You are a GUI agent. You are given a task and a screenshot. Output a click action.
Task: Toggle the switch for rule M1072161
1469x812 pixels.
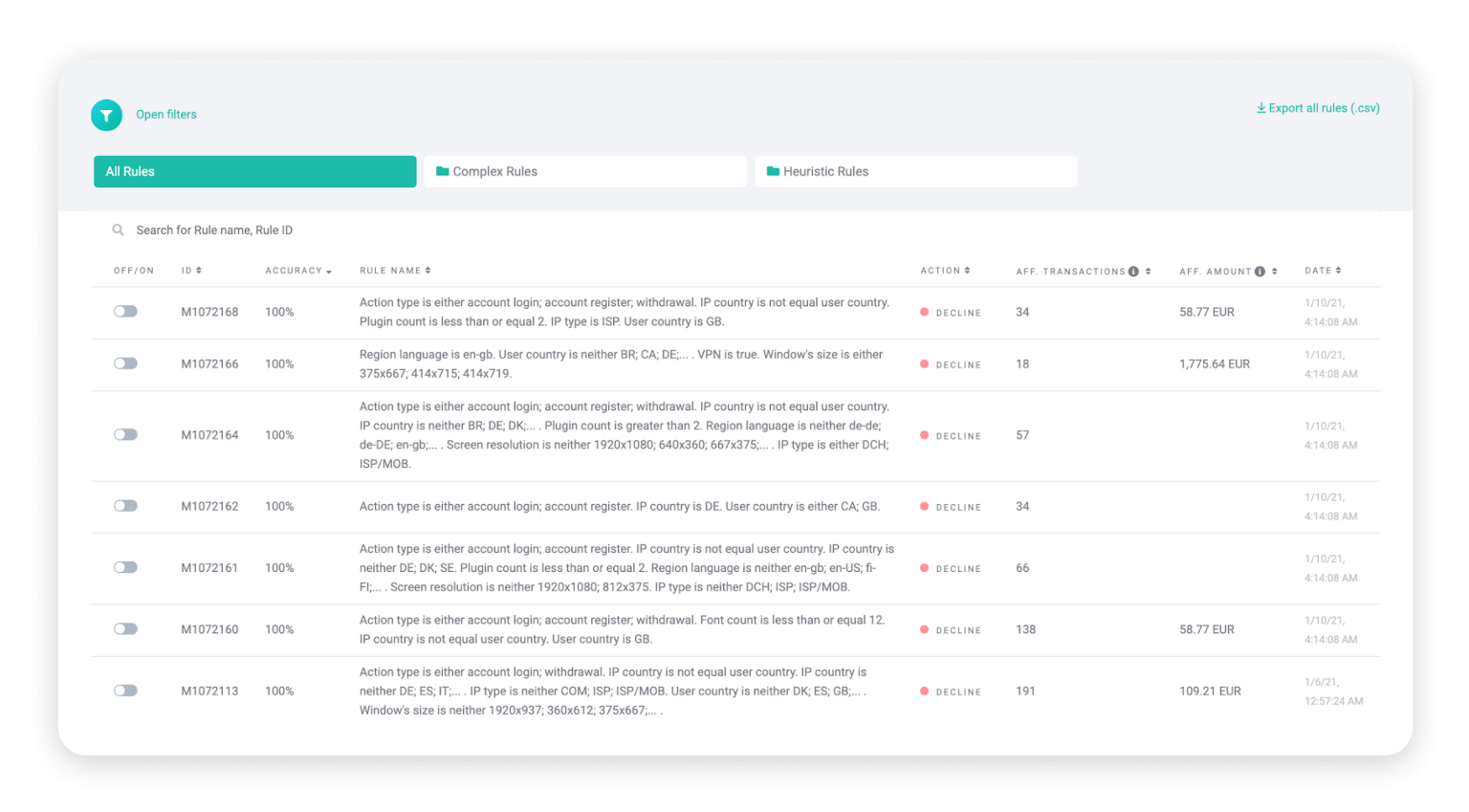click(125, 567)
